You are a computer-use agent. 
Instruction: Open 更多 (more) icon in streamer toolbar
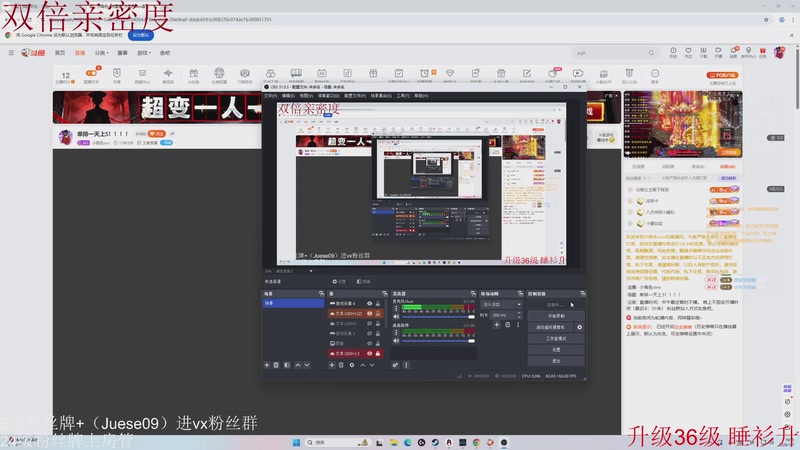655,76
